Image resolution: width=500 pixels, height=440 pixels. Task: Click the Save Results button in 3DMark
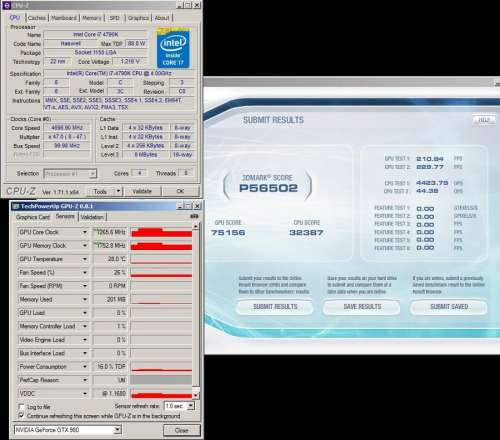click(362, 307)
